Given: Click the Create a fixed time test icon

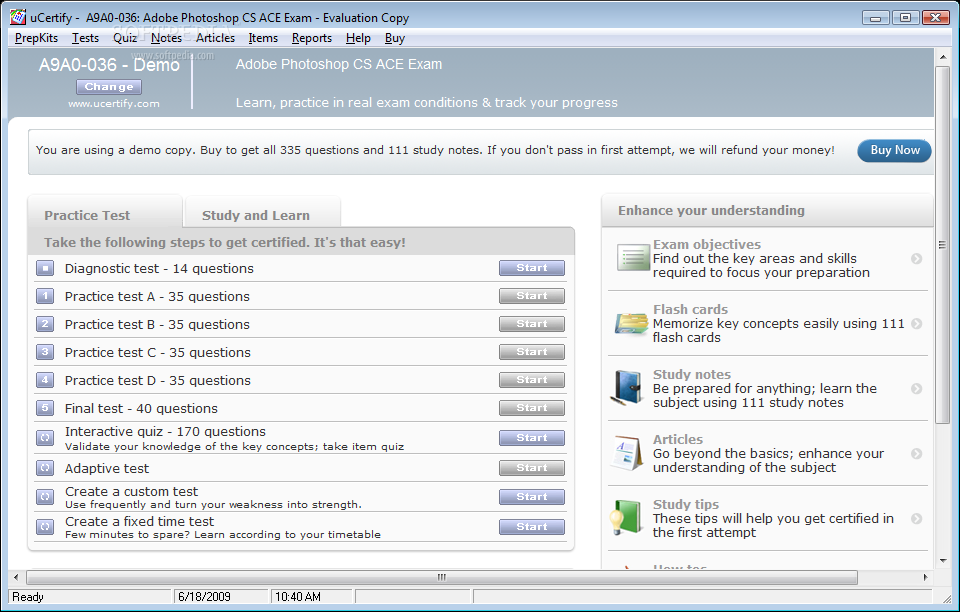Looking at the screenshot, I should tap(45, 526).
